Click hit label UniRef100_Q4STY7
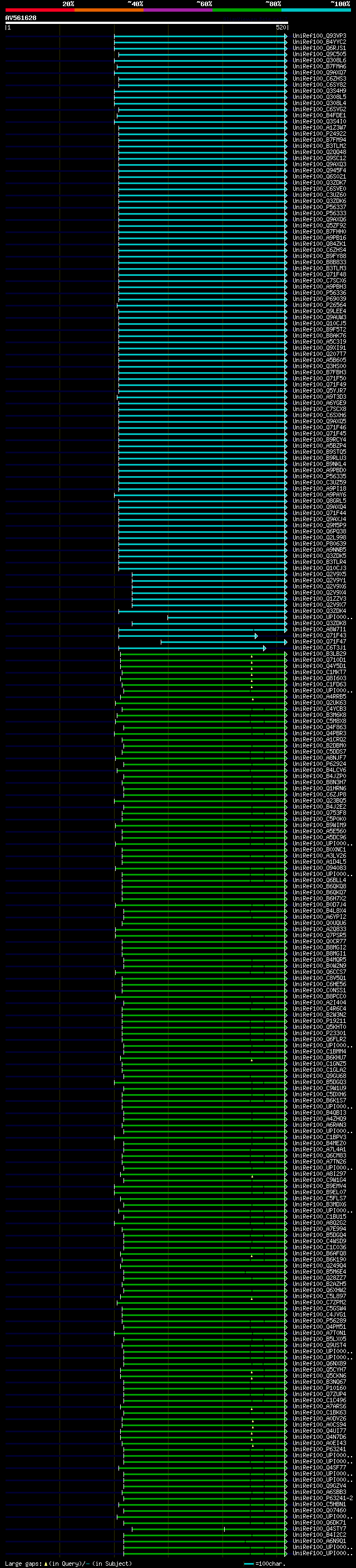This screenshot has height=1568, width=356. coord(319,1529)
